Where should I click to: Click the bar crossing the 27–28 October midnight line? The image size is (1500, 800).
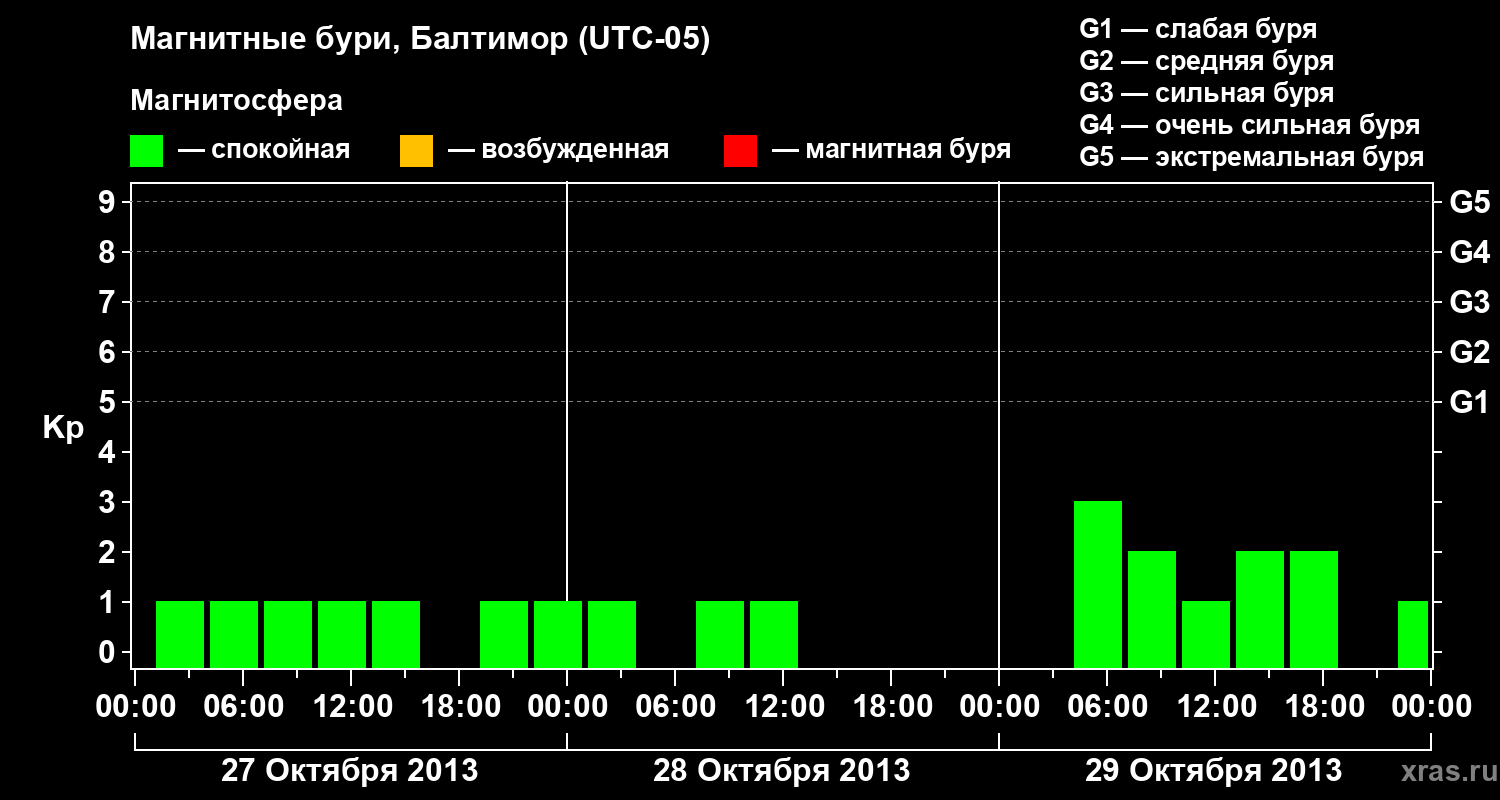(558, 634)
